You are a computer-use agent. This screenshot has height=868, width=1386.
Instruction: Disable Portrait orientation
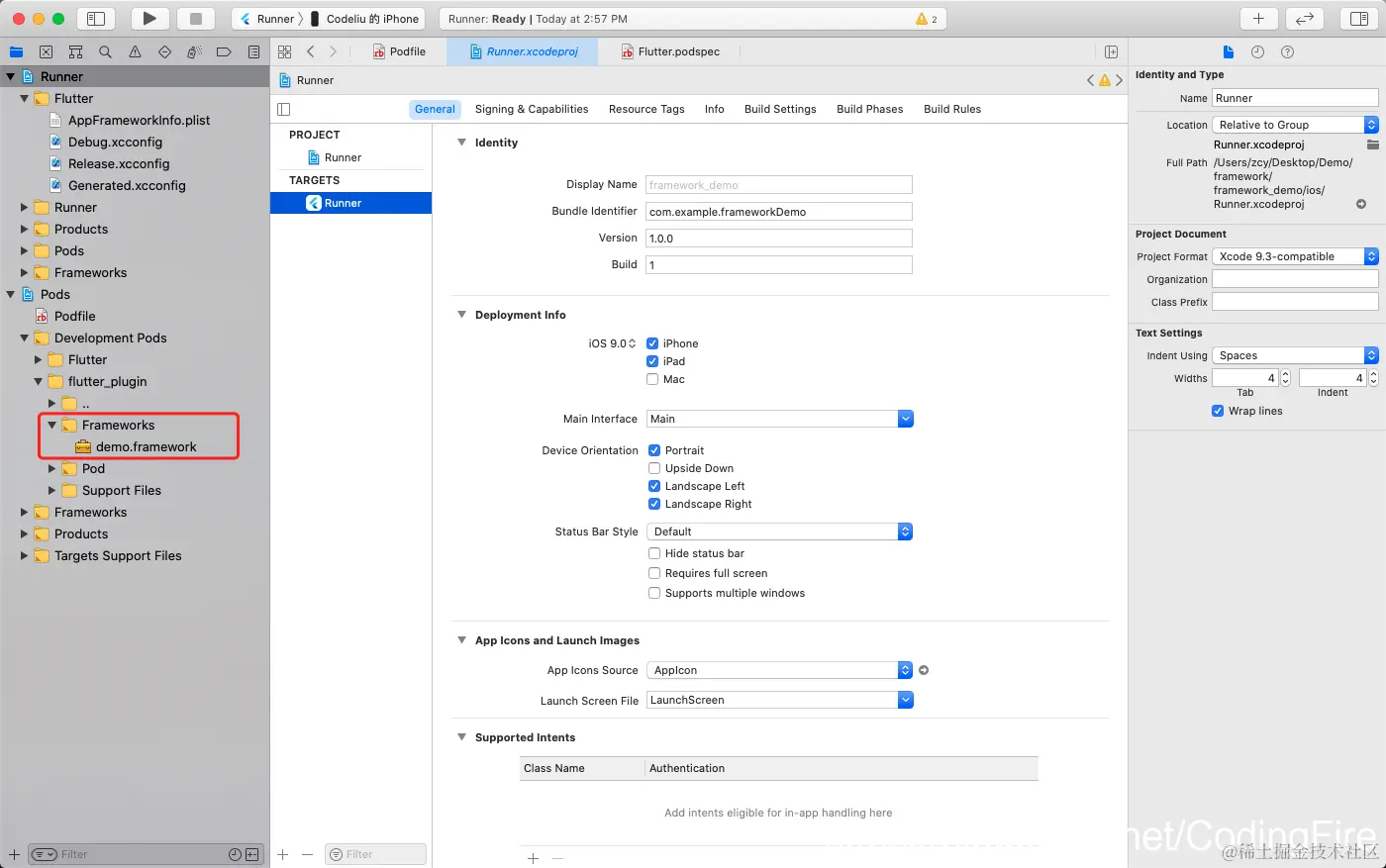click(x=654, y=450)
